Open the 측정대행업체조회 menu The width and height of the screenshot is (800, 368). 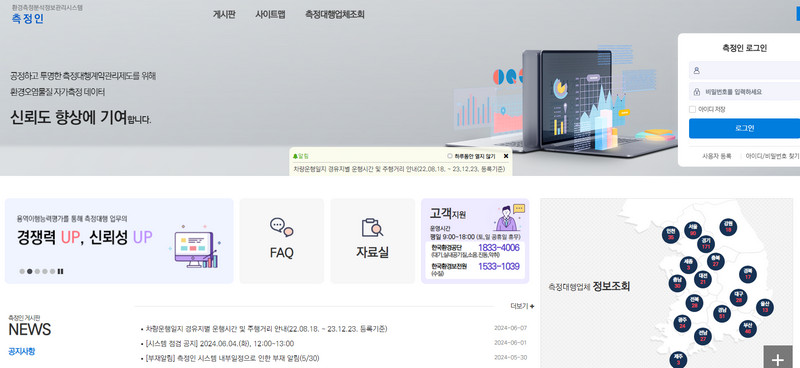[335, 15]
